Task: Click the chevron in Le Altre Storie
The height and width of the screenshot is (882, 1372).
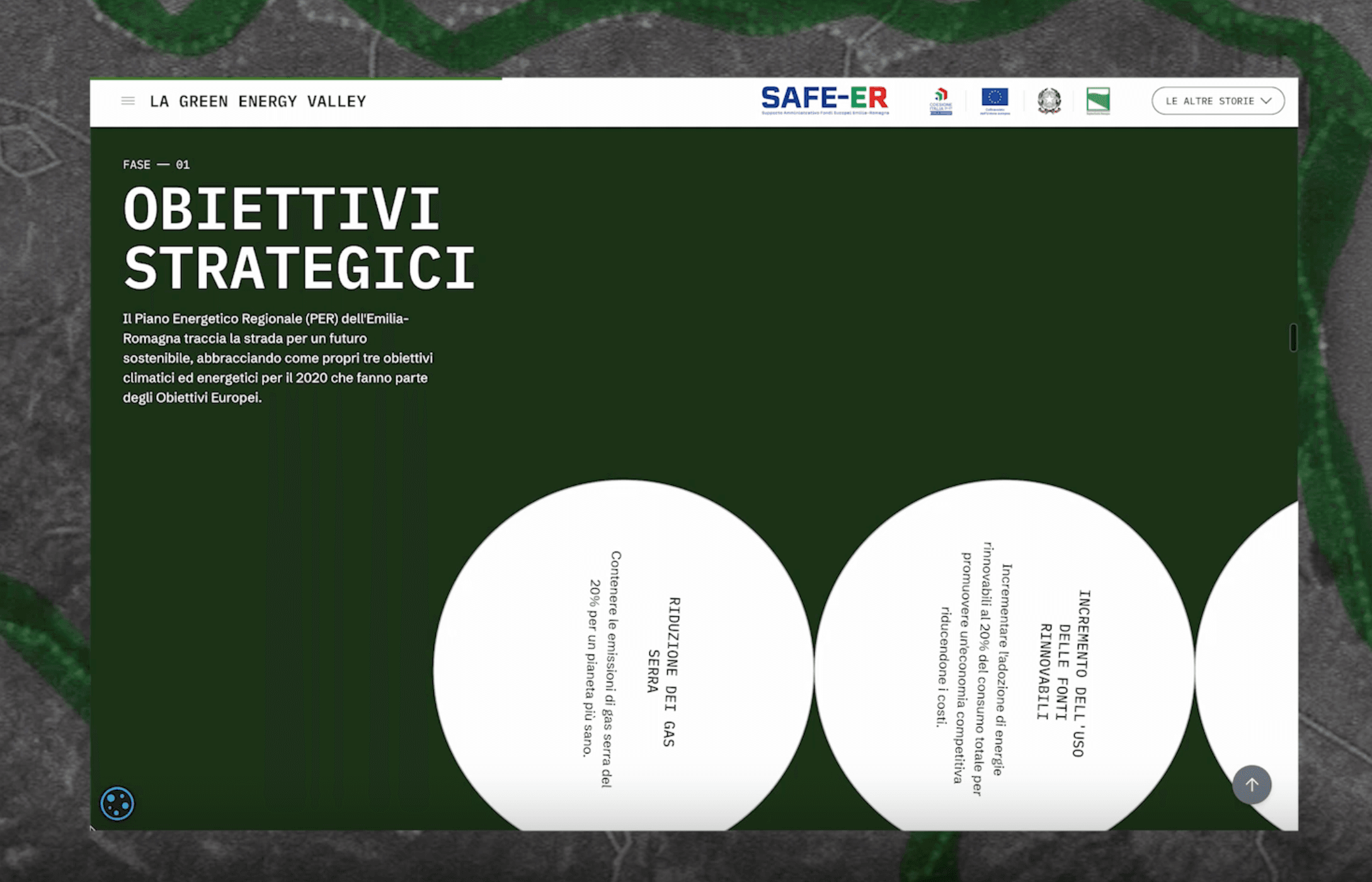Action: point(1266,101)
